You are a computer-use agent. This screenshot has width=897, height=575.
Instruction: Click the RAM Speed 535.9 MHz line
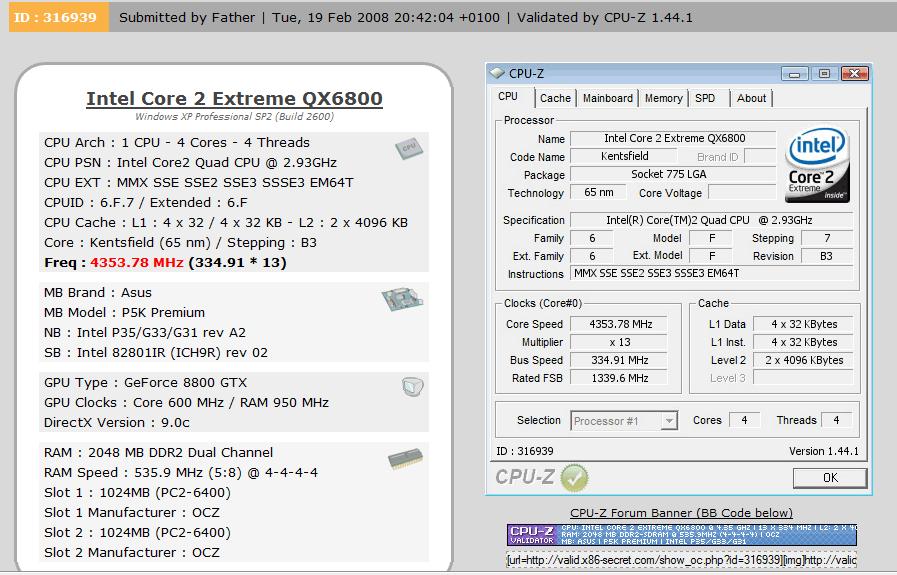[x=181, y=473]
